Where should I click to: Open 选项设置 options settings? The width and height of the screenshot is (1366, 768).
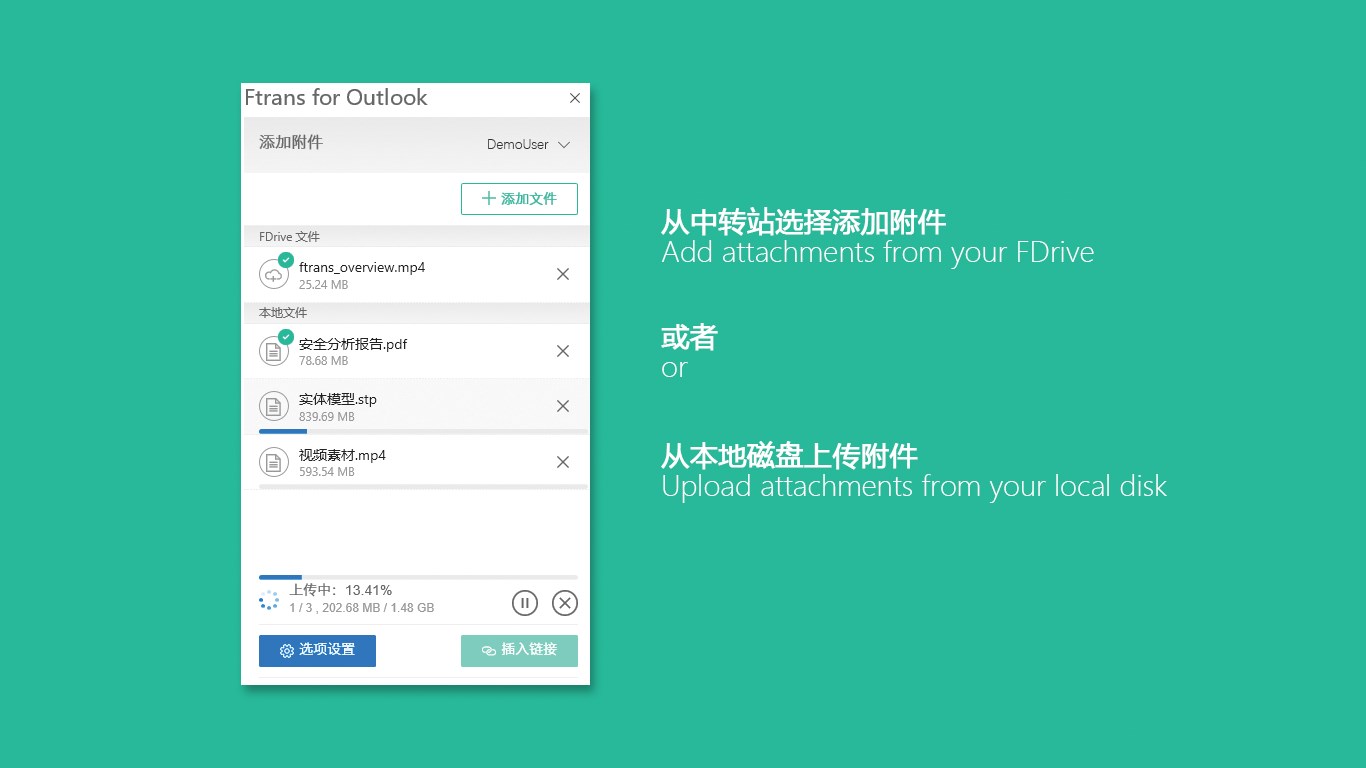317,651
